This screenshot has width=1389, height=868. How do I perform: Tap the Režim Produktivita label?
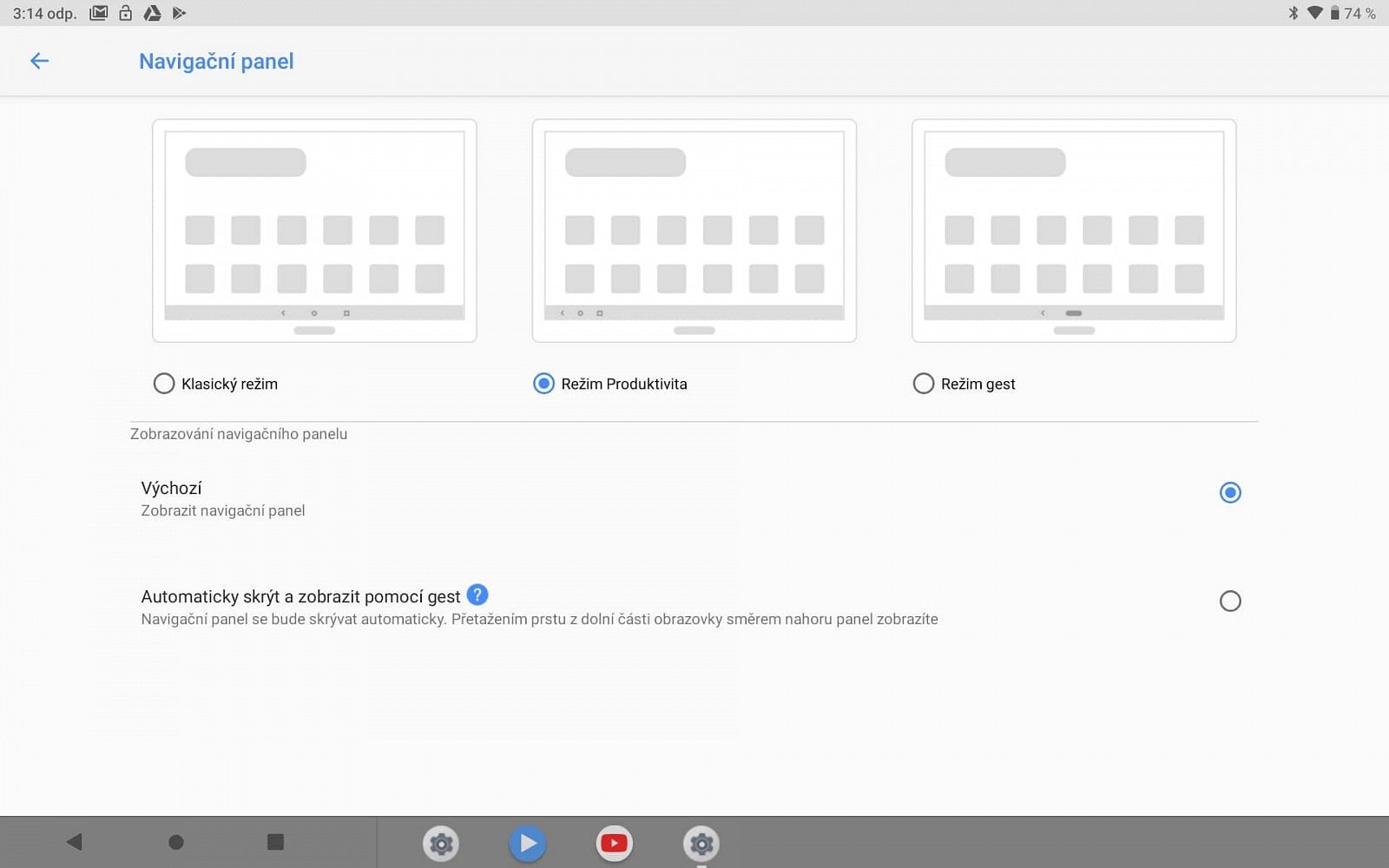624,384
